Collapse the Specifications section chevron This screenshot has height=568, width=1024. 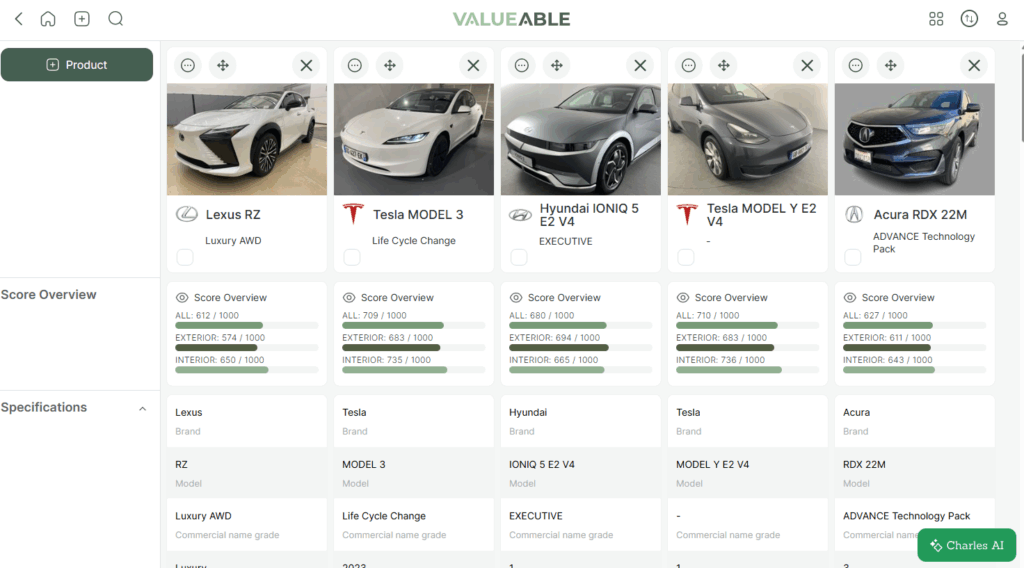coord(142,409)
